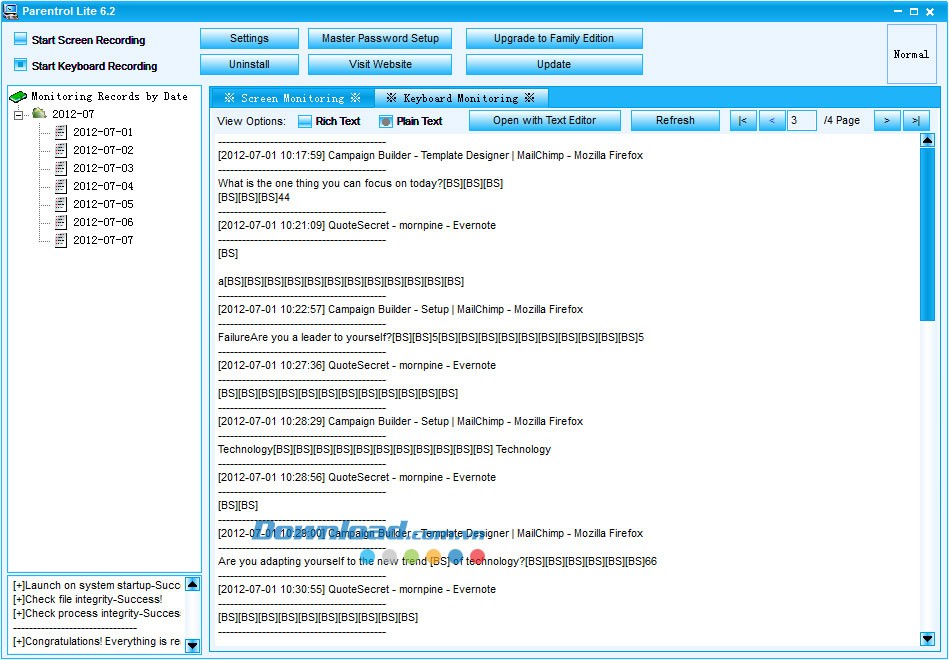This screenshot has height=660, width=949.
Task: Switch to the Screen Monitoring tab
Action: click(x=292, y=98)
